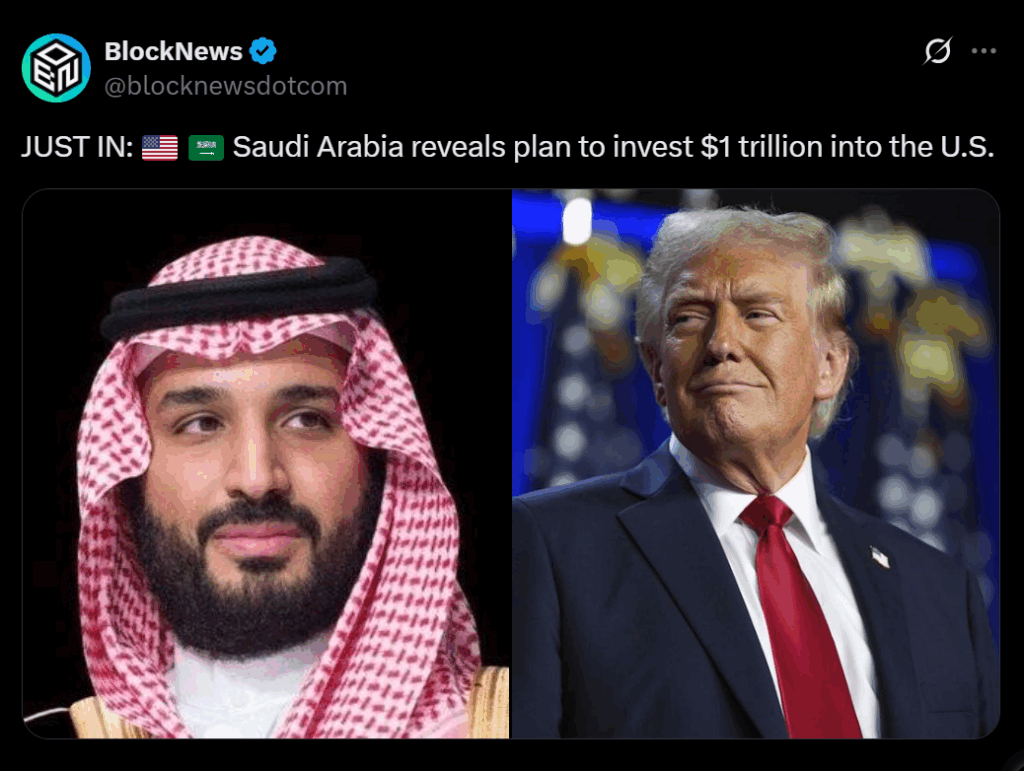Screen dimensions: 1024x771
Task: Click the blue verified badge
Action: pyautogui.click(x=263, y=51)
